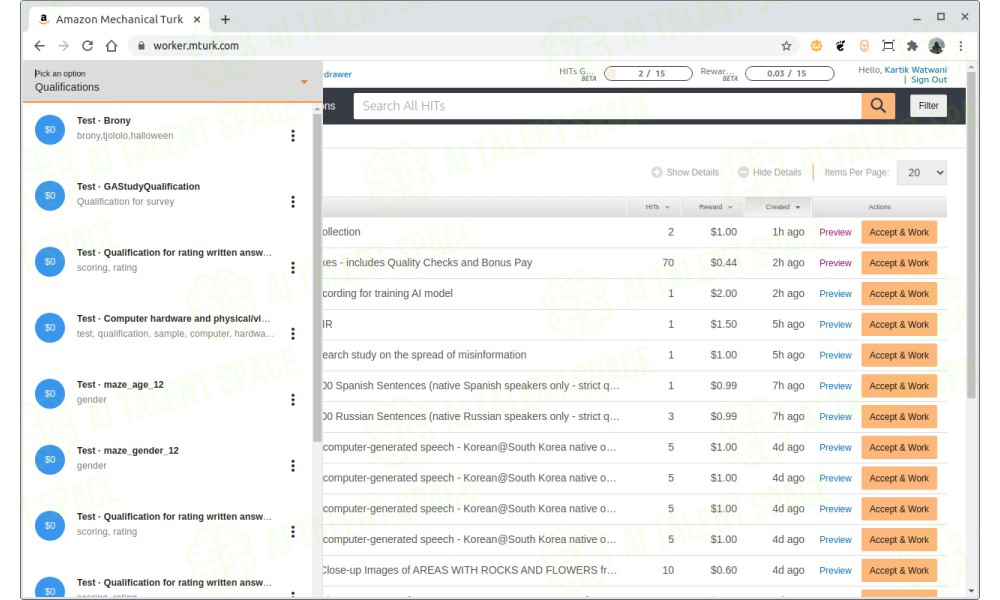
Task: Click the Reward goal 0.03 / 15 progress bar
Action: pos(790,73)
